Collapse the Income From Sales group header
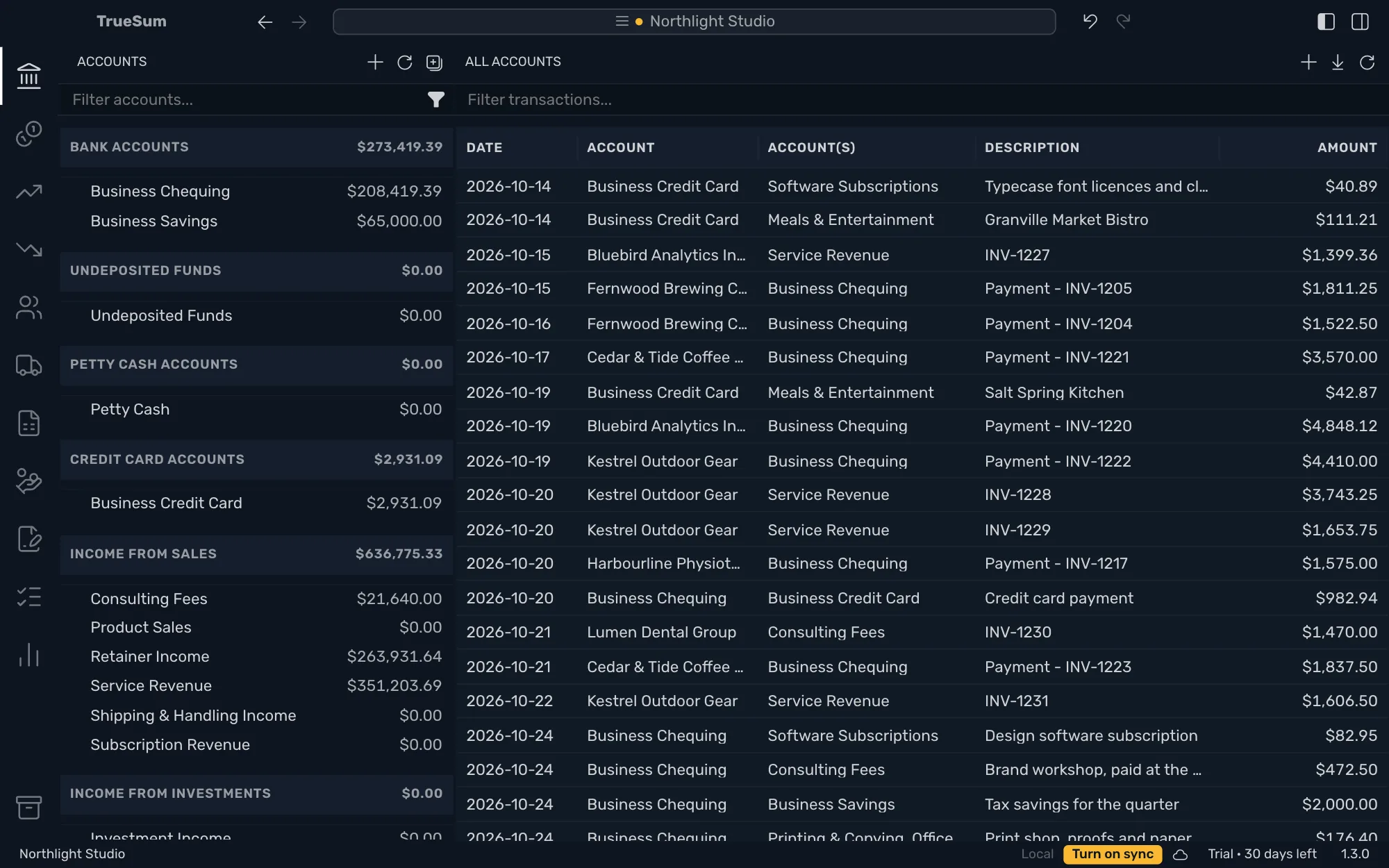The image size is (1389, 868). 256,553
